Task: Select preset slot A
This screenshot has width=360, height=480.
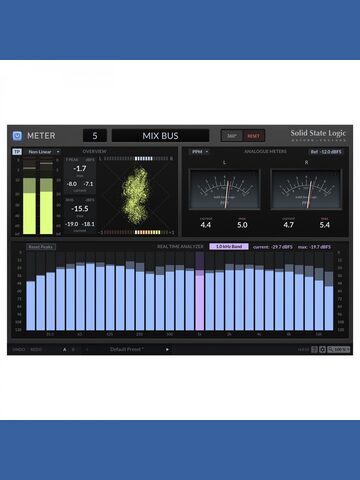Action: [x=65, y=349]
